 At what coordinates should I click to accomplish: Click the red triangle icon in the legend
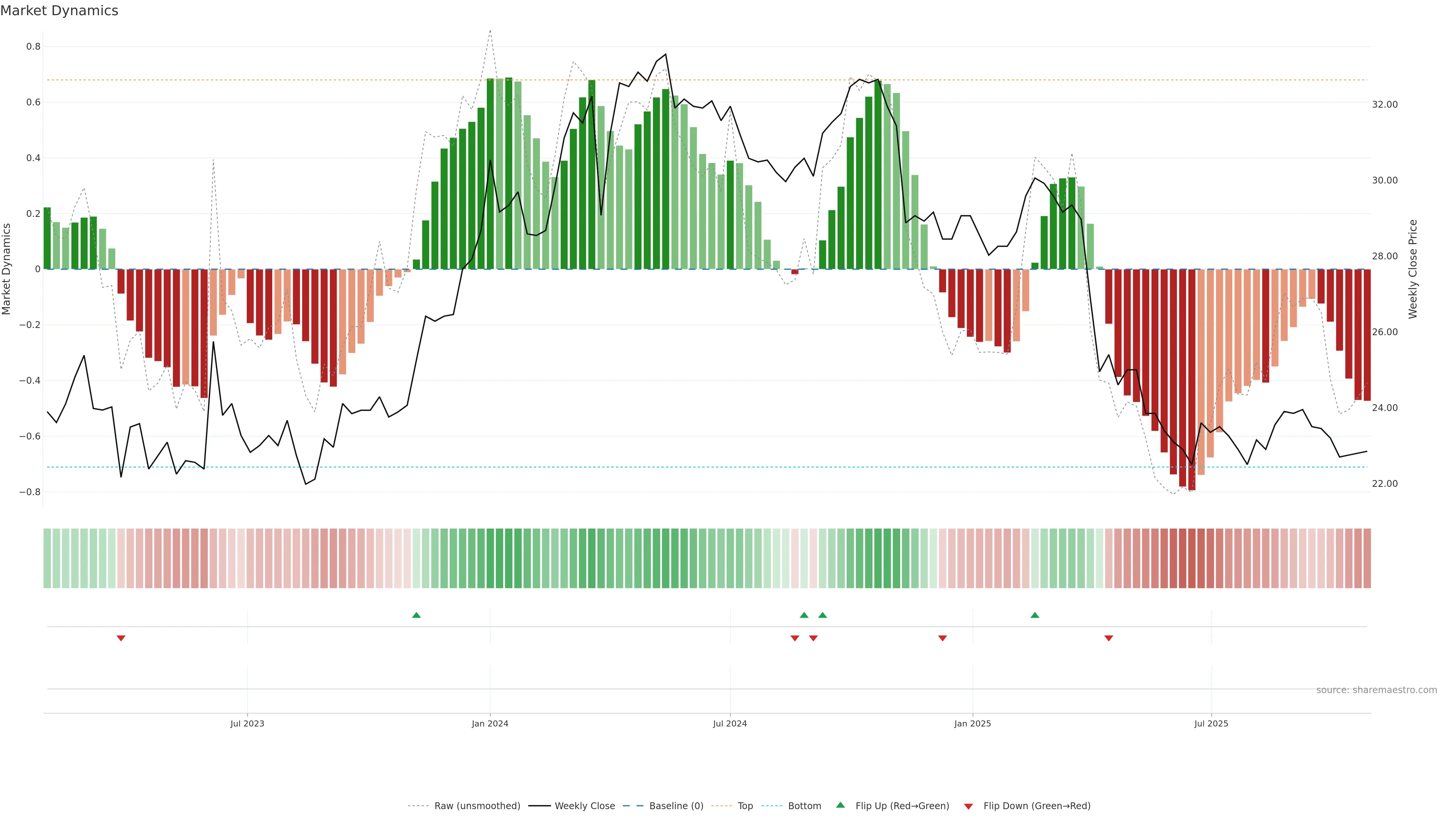[x=968, y=806]
